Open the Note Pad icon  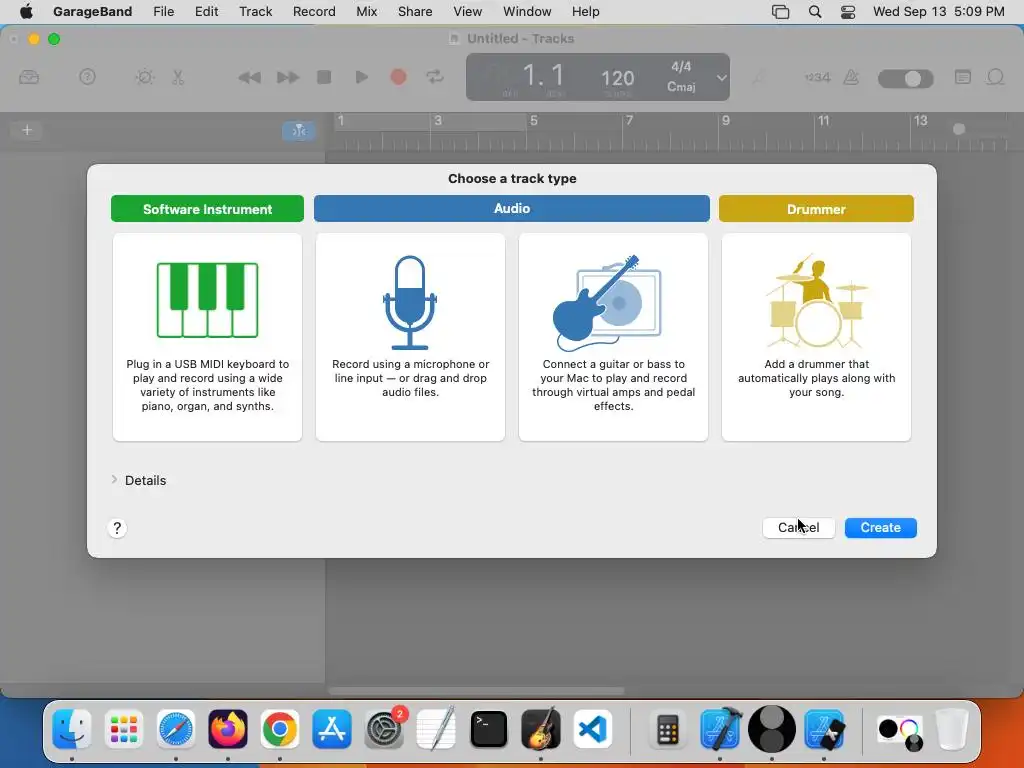tap(963, 77)
